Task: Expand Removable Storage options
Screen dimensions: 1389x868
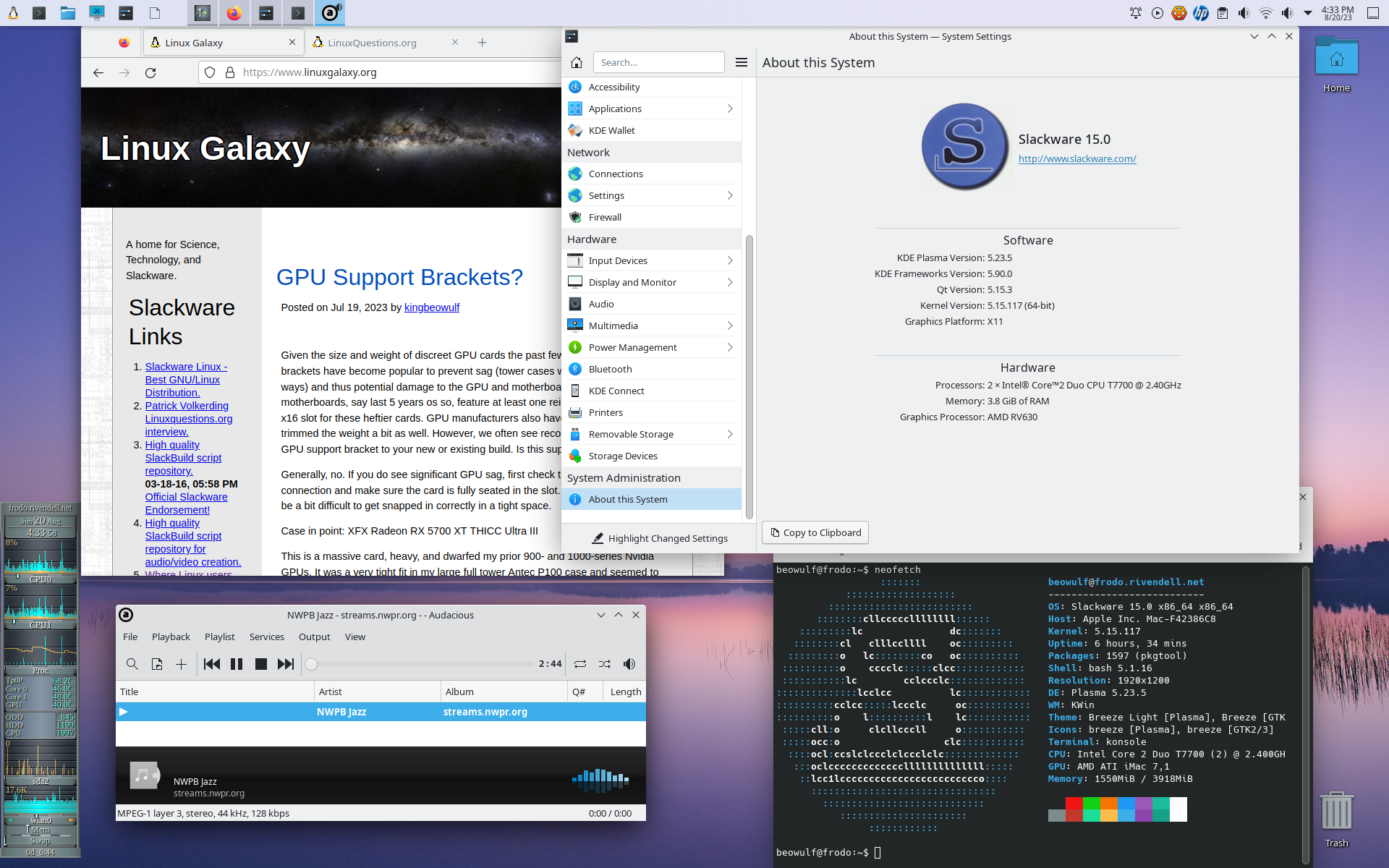Action: 631,434
